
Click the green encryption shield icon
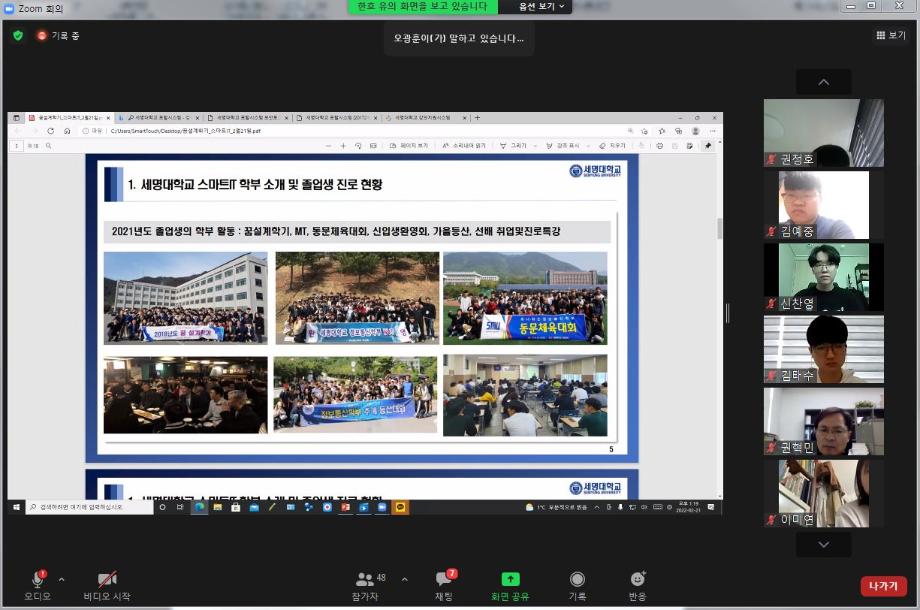pyautogui.click(x=18, y=35)
